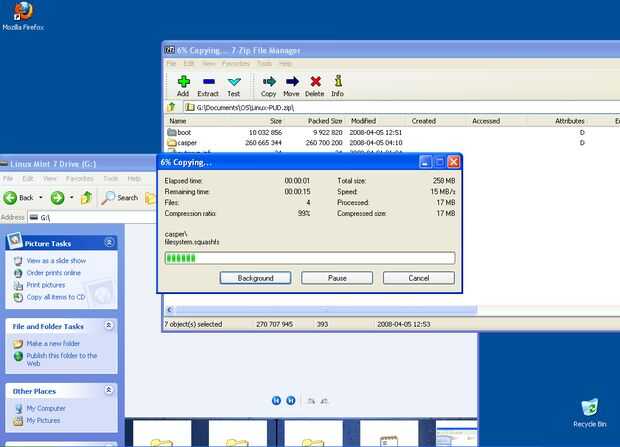Sort by Attributes column in 7-Zip

coord(569,121)
